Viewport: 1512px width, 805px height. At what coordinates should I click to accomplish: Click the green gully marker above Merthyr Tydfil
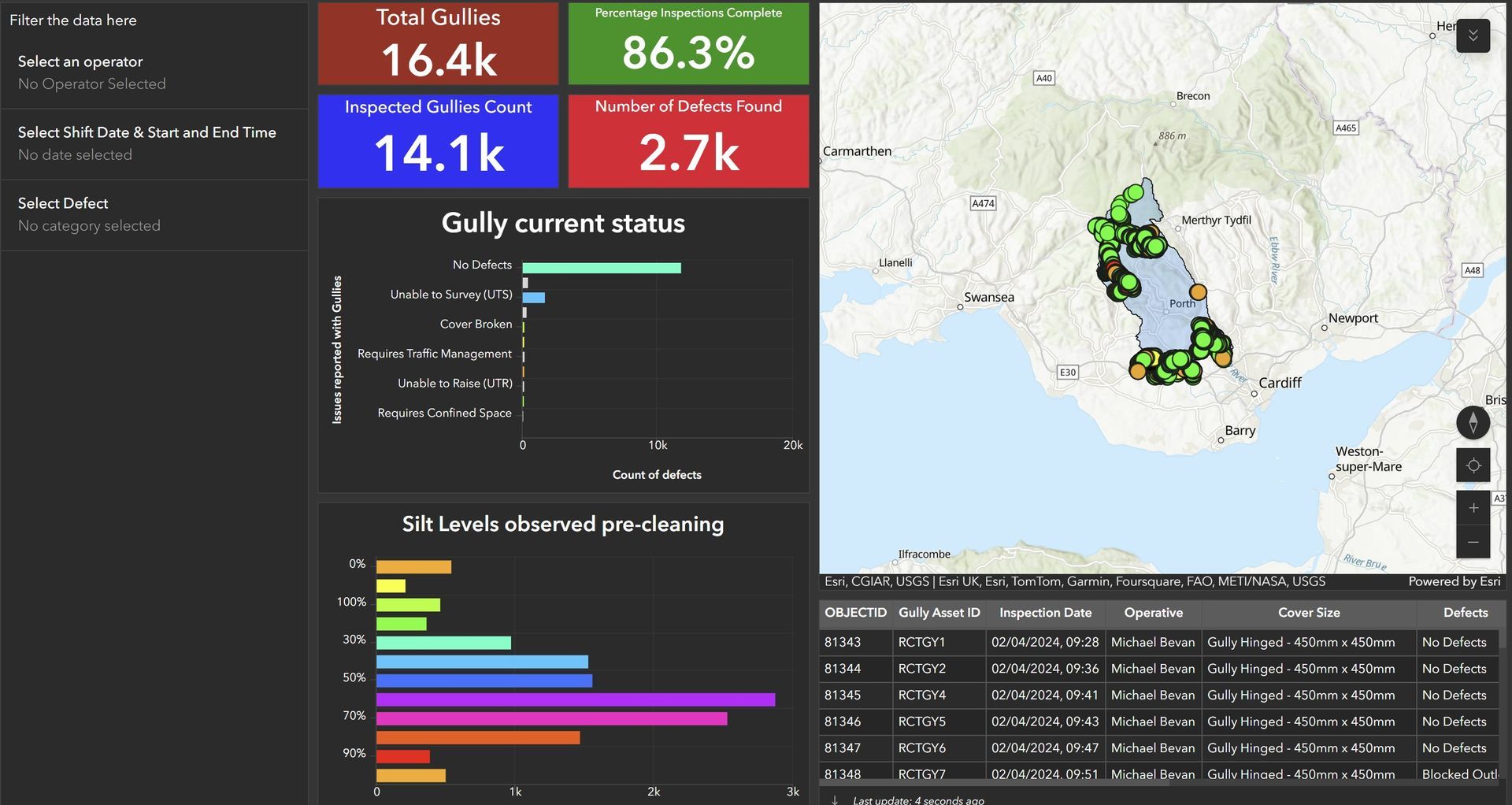tap(1134, 192)
